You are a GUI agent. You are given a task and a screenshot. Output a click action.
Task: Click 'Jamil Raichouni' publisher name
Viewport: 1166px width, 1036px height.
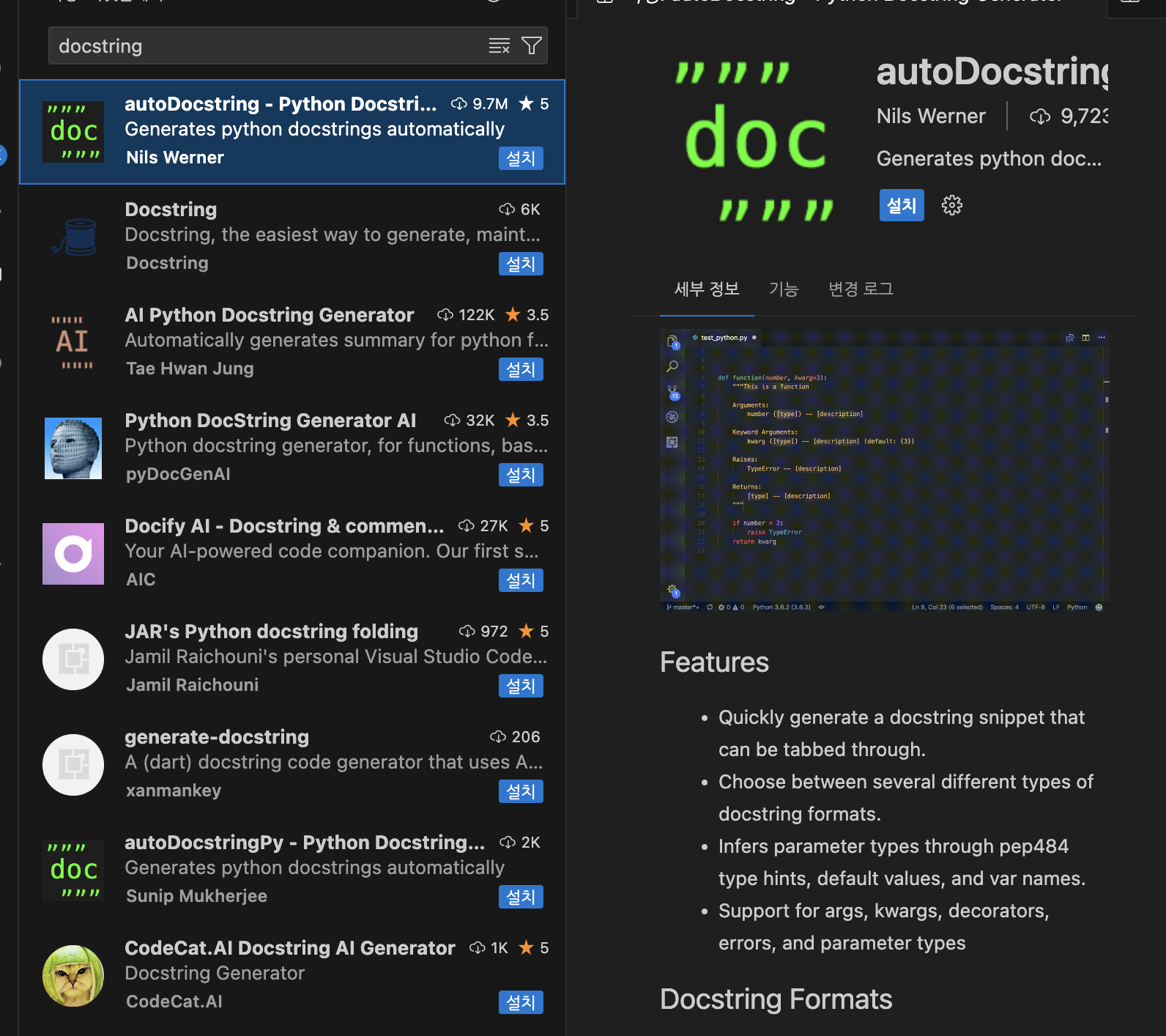[x=192, y=685]
